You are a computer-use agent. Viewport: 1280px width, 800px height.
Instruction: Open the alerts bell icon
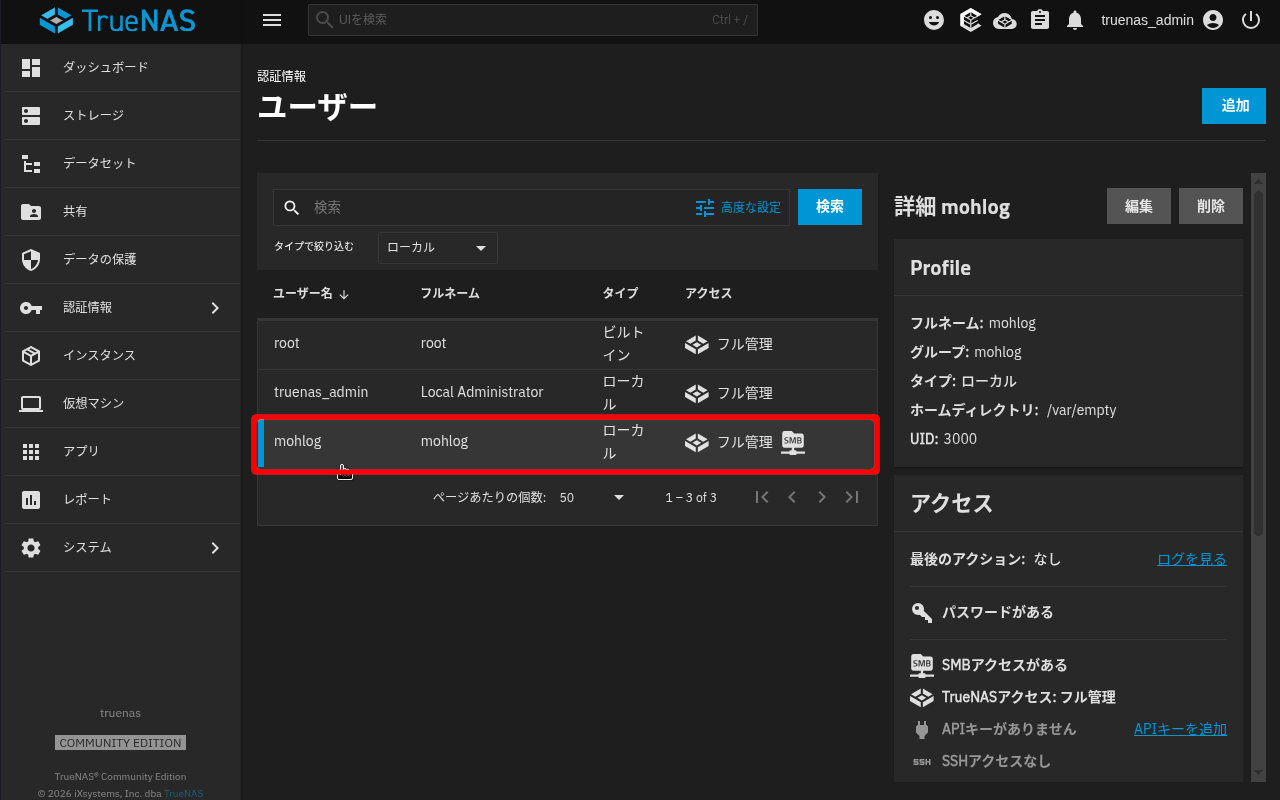click(x=1075, y=20)
